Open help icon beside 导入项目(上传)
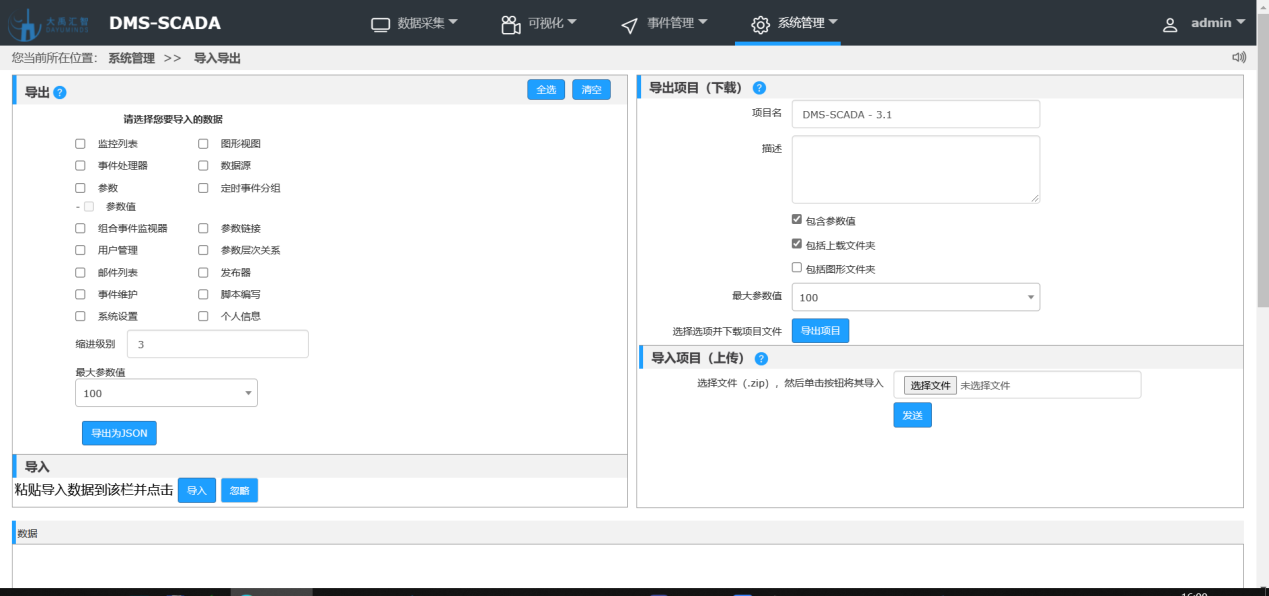 click(761, 358)
